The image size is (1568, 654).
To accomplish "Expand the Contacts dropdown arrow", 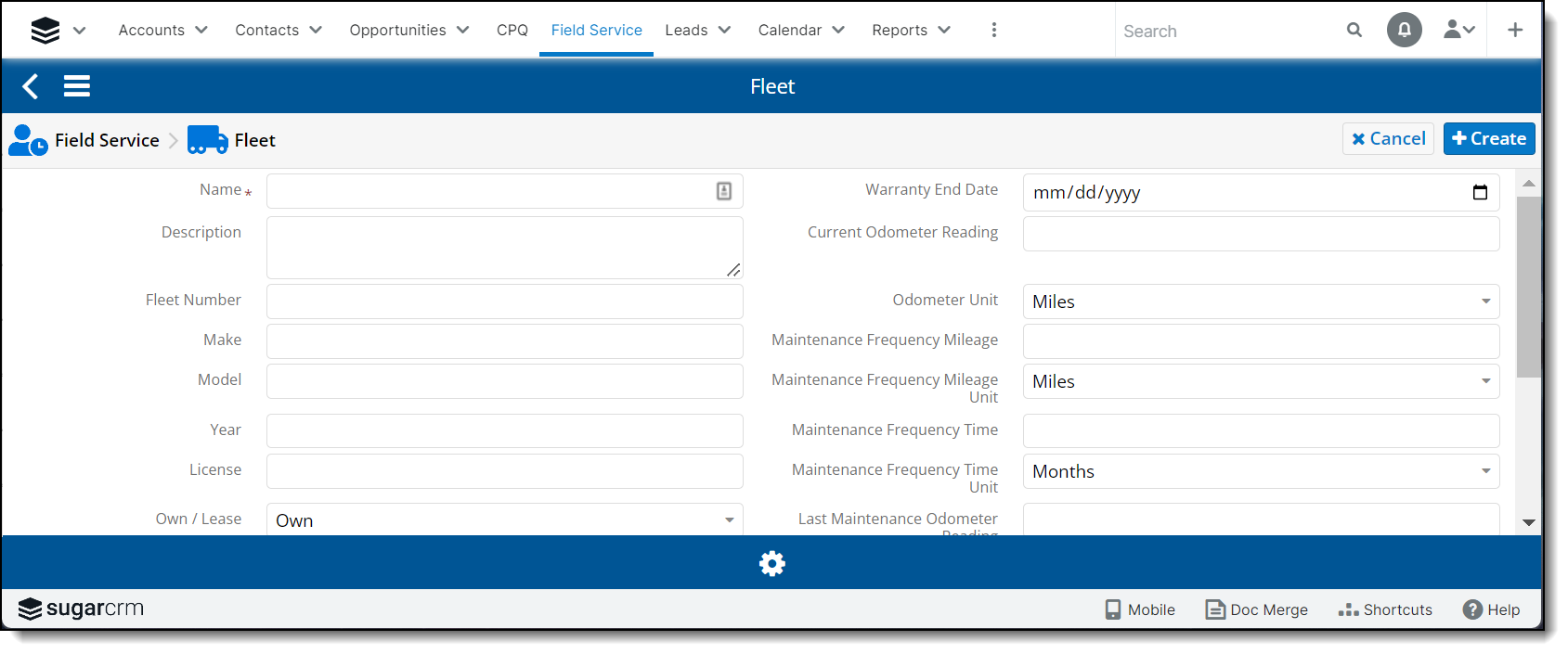I will click(x=316, y=30).
